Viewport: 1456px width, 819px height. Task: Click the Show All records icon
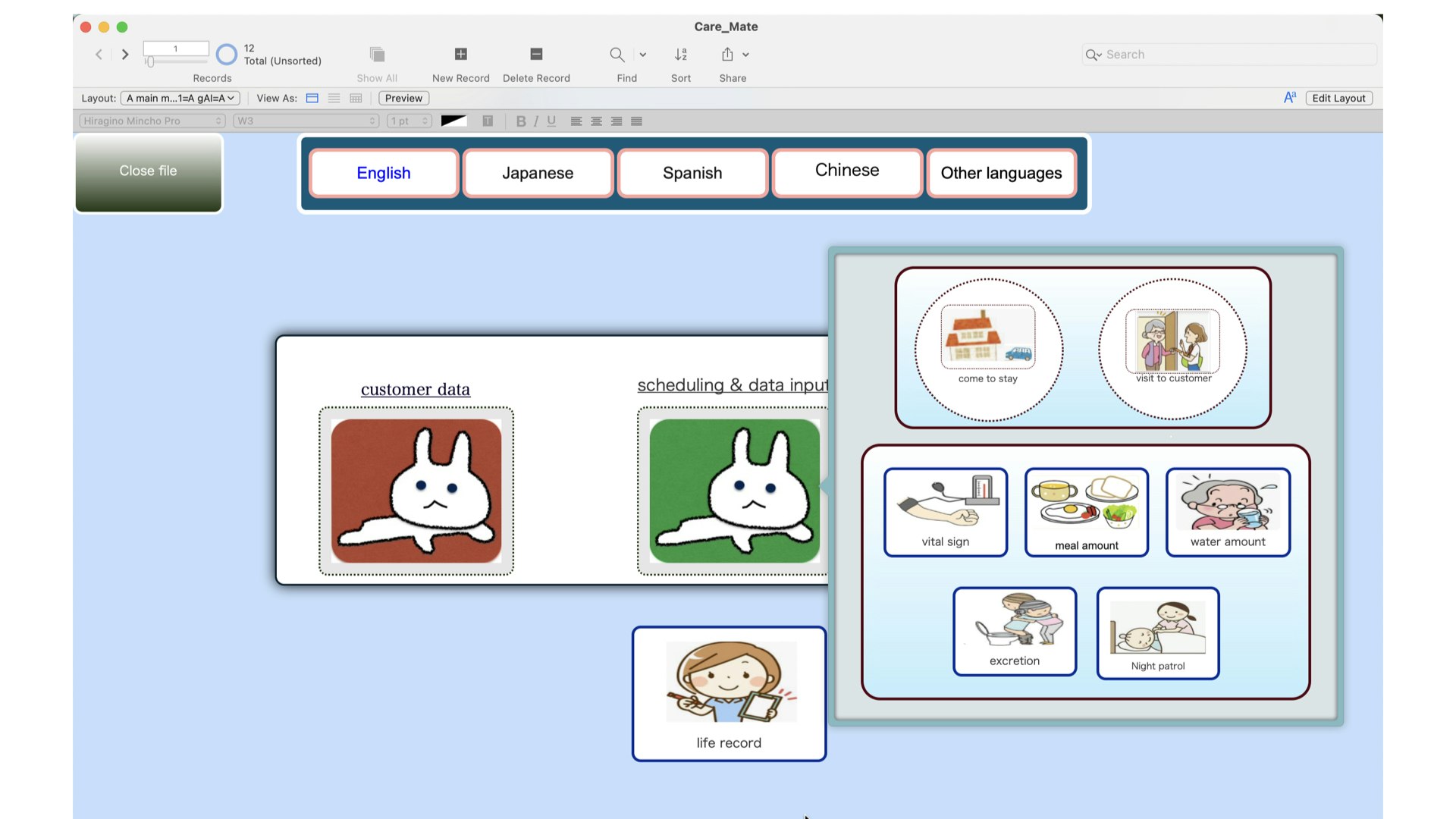[376, 54]
